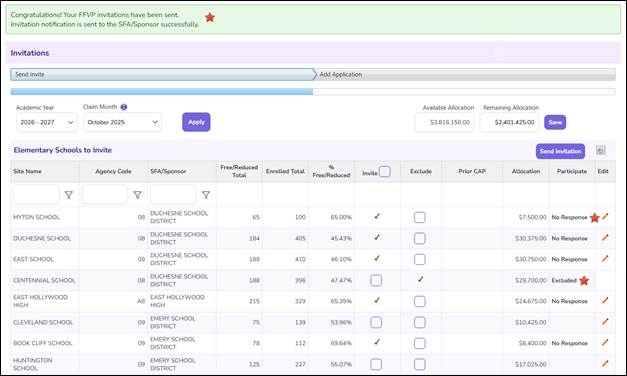Check Exclude box for Cleveland School
The height and width of the screenshot is (376, 627).
[x=419, y=322]
